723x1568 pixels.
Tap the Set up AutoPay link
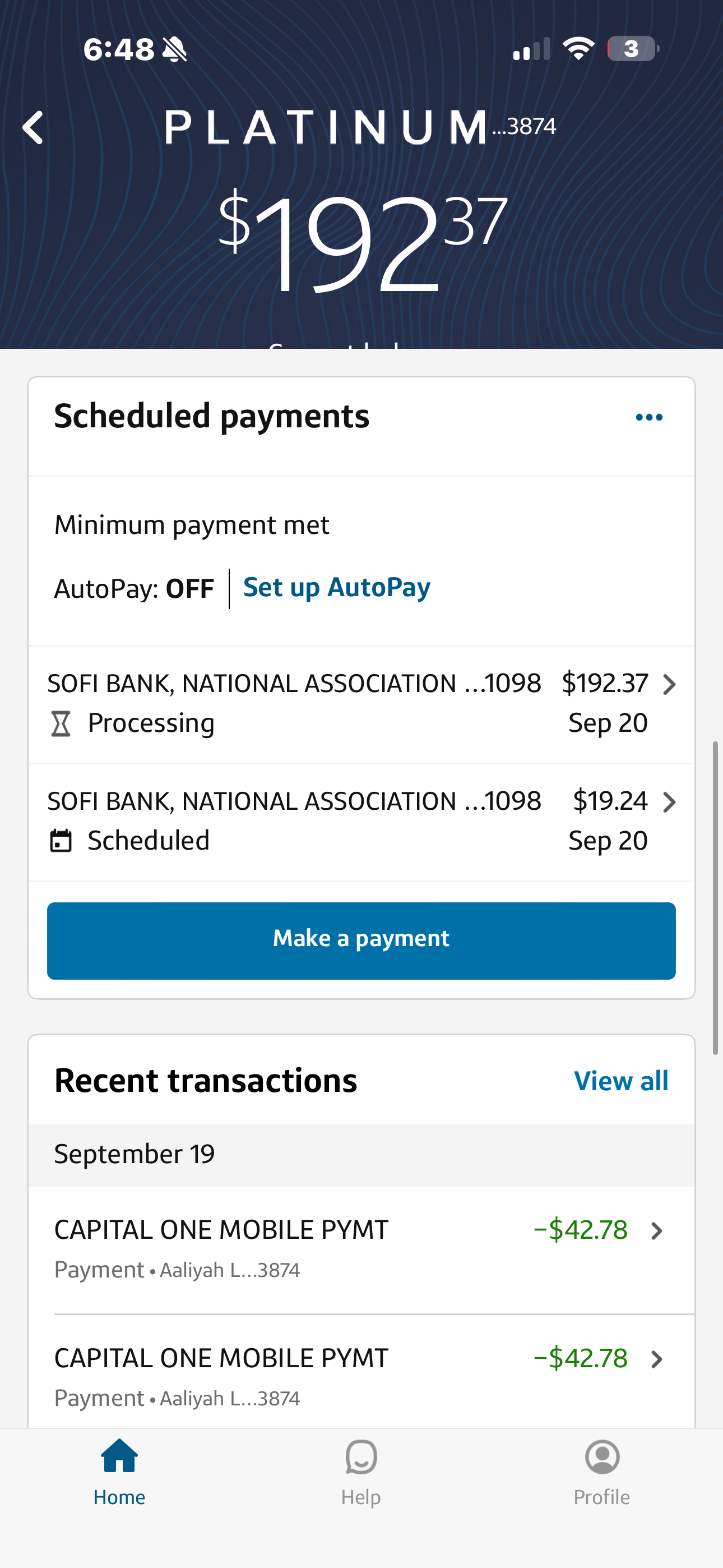[x=336, y=587]
